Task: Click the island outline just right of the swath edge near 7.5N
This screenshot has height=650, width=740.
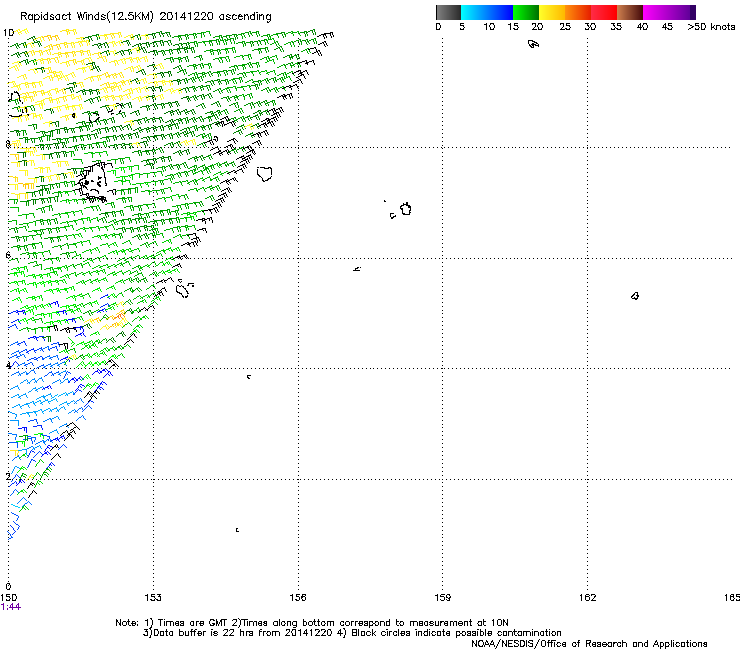Action: pos(265,174)
